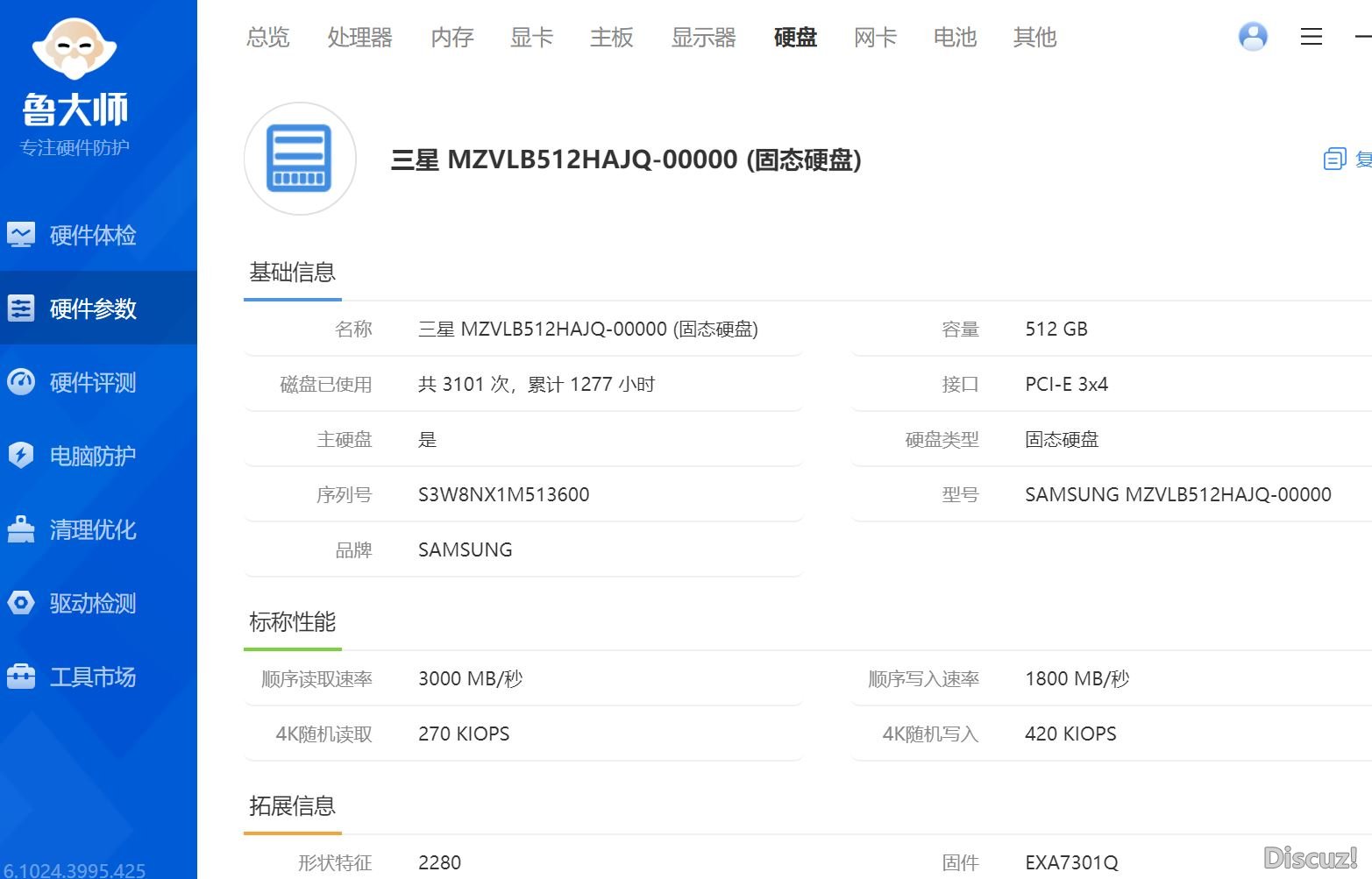Viewport: 1372px width, 879px height.
Task: Click the 驱动检测 hexagon icon
Action: coord(21,603)
